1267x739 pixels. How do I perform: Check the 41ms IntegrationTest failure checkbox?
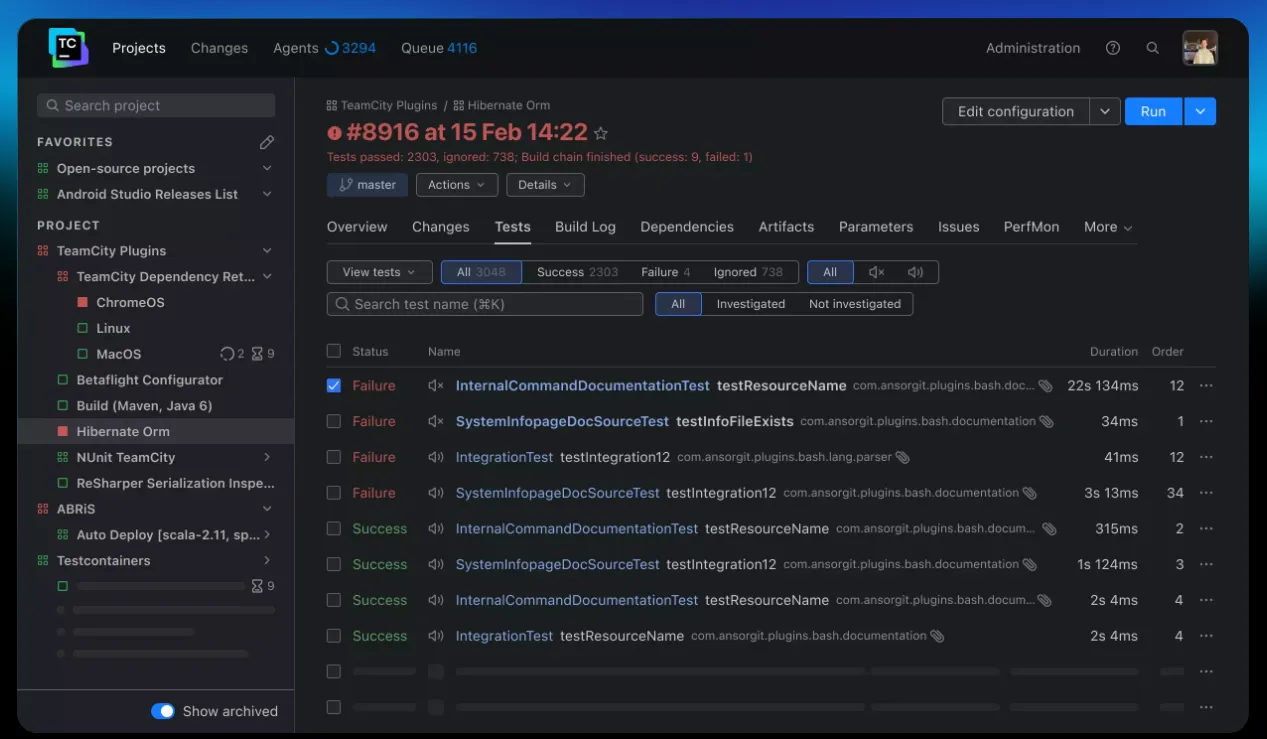pyautogui.click(x=334, y=457)
